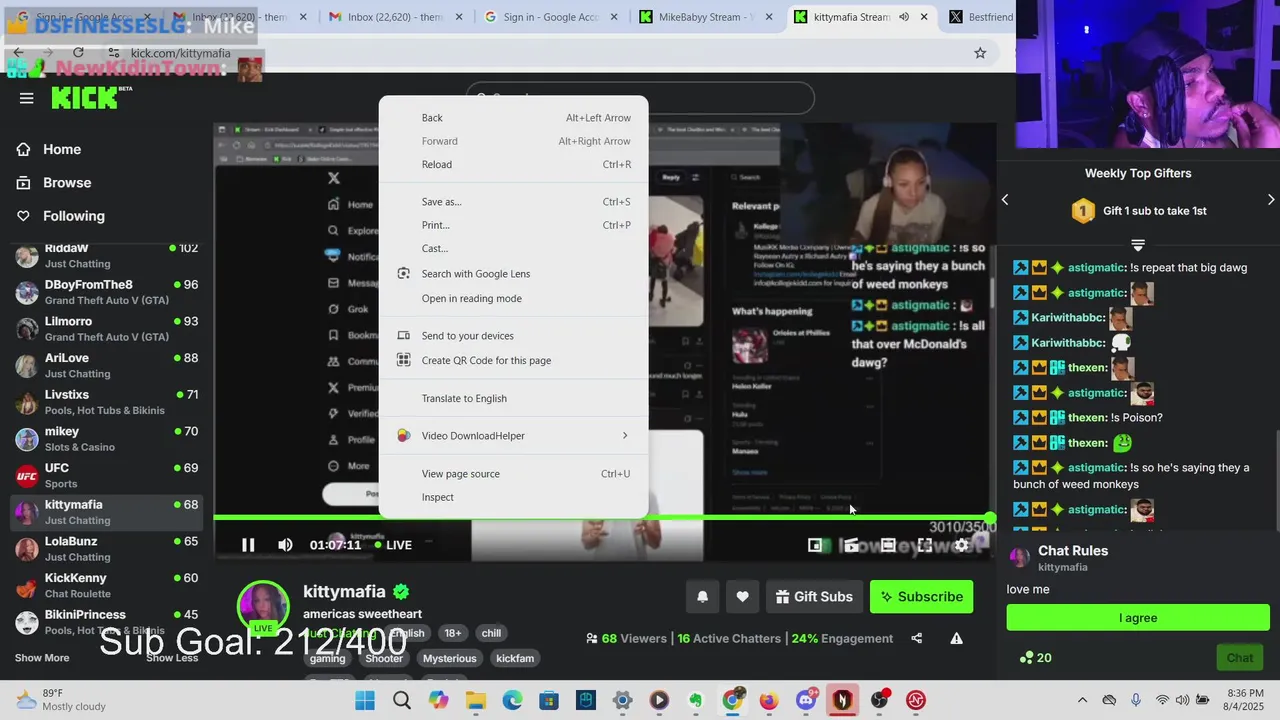The height and width of the screenshot is (720, 1280).
Task: Open Lilmorro channel in sidebar
Action: tap(106, 329)
